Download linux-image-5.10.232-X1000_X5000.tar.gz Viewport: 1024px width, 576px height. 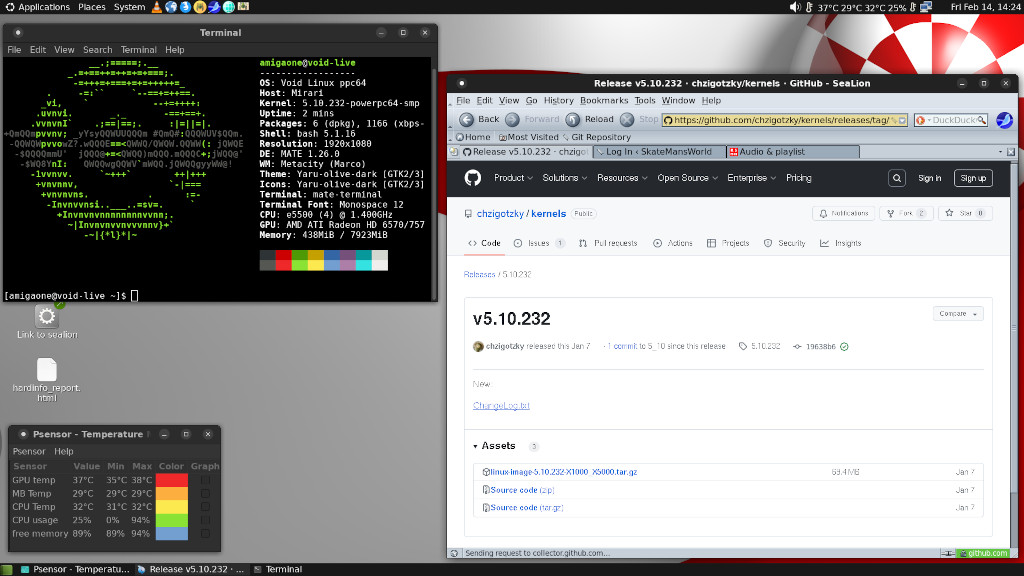click(x=564, y=472)
